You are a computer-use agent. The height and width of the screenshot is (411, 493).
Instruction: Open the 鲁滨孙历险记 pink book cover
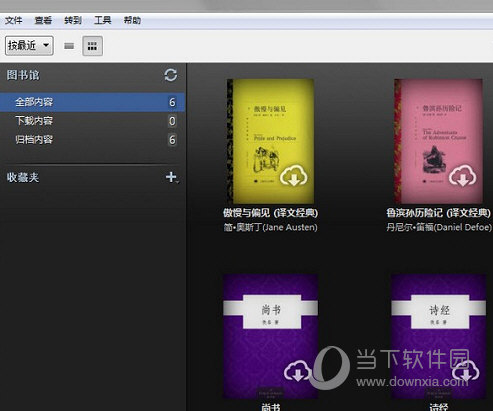[x=438, y=141]
